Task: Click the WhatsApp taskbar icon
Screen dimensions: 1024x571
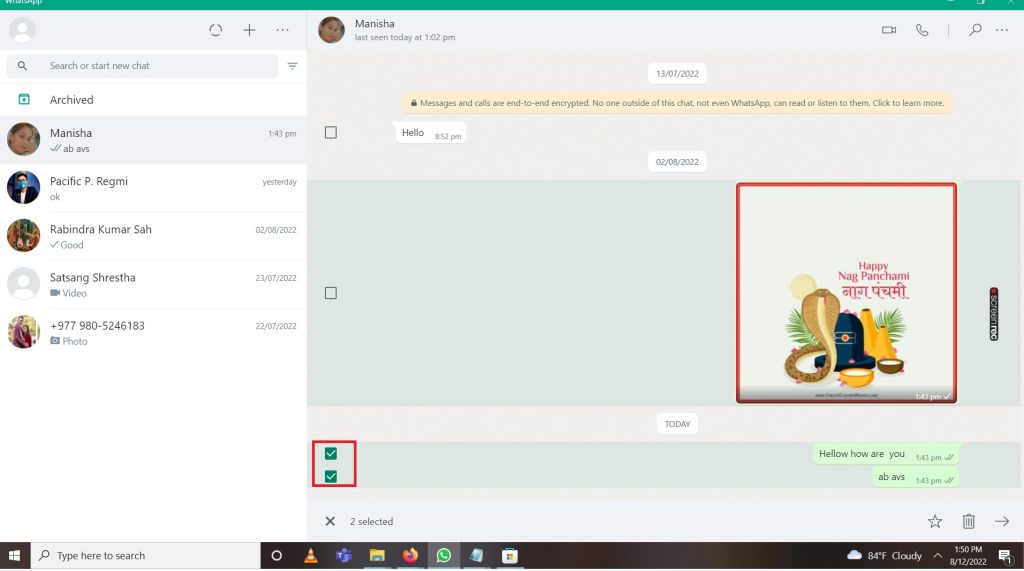Action: 443,555
